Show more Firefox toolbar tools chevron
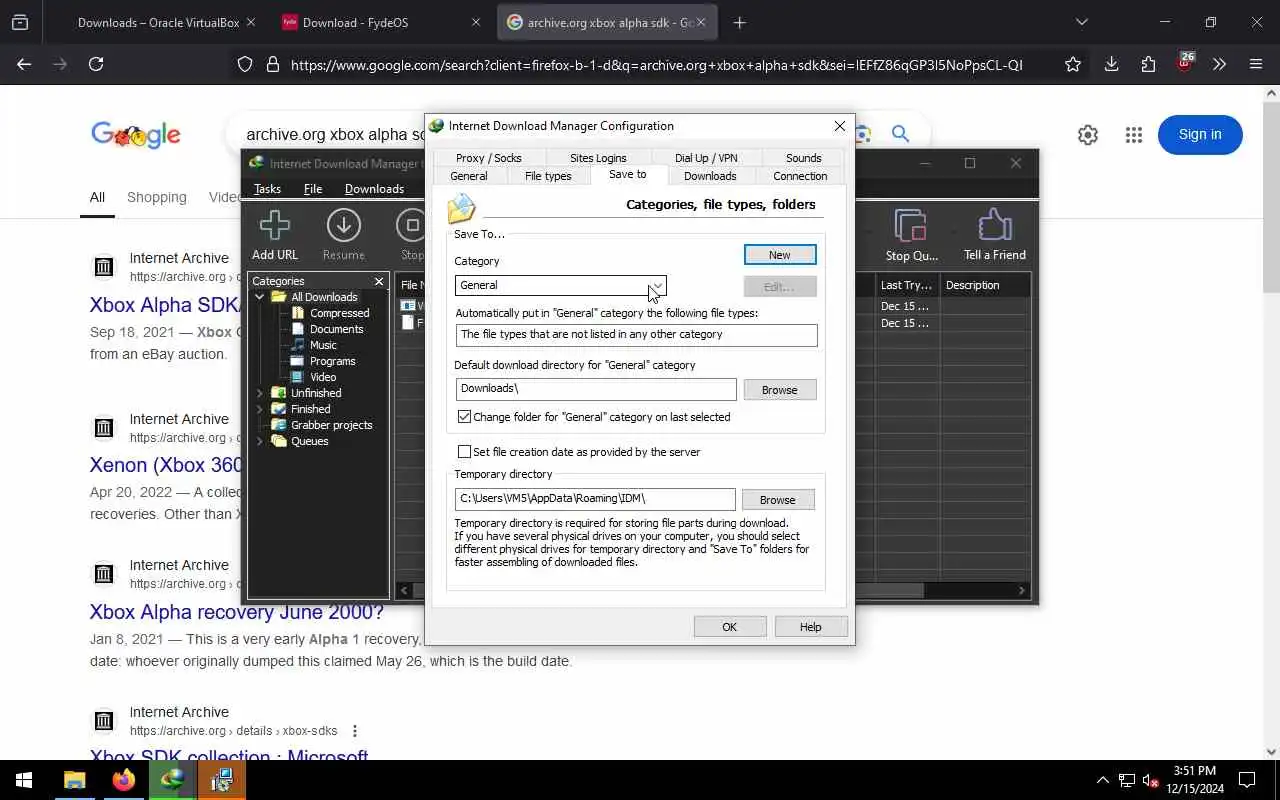The image size is (1280, 800). coord(1219,64)
